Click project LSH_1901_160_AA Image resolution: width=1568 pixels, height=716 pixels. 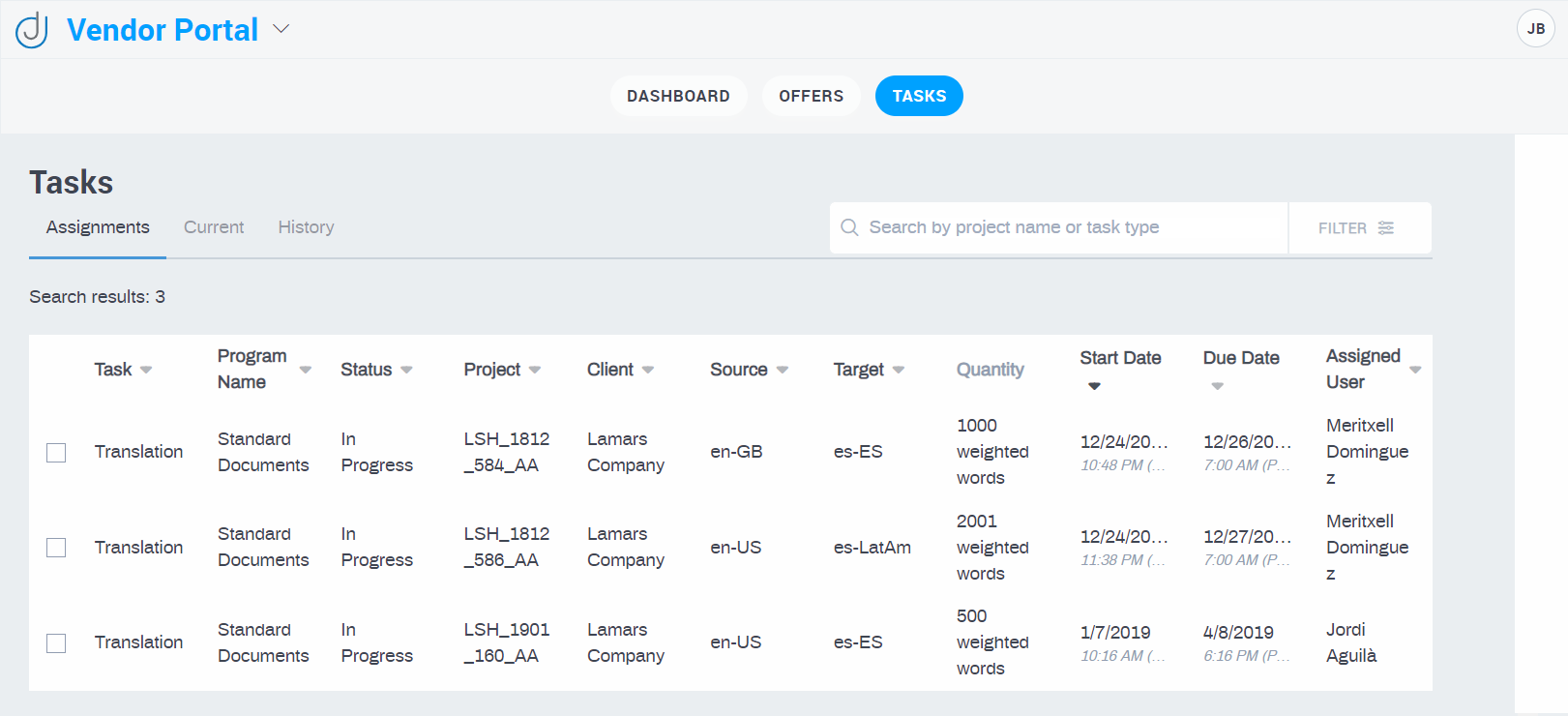coord(507,642)
